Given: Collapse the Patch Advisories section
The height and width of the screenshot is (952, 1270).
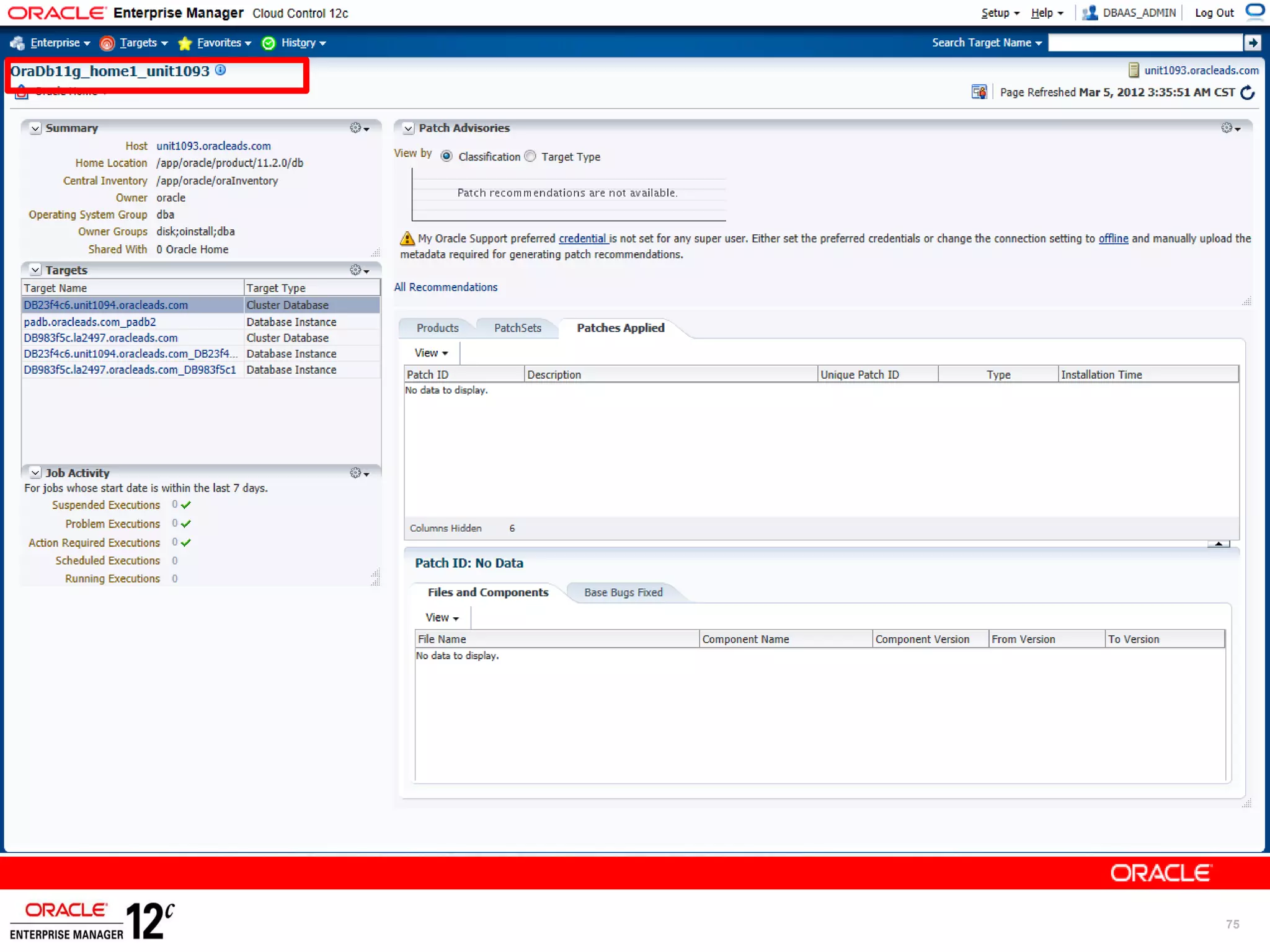Looking at the screenshot, I should click(x=408, y=128).
